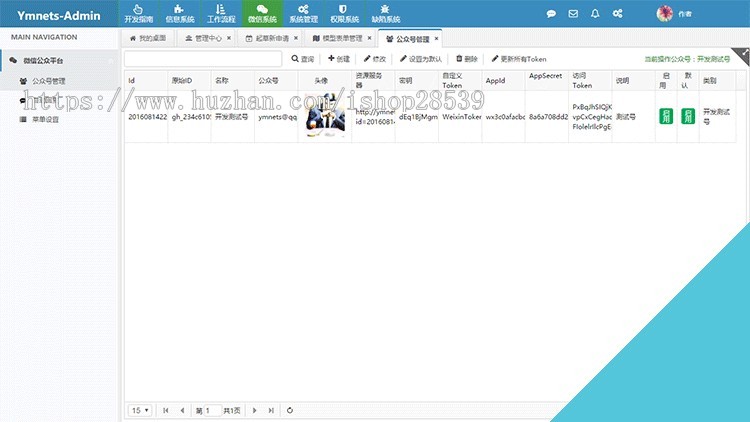Viewport: 750px width, 422px height.
Task: Go to the last page
Action: pos(271,411)
